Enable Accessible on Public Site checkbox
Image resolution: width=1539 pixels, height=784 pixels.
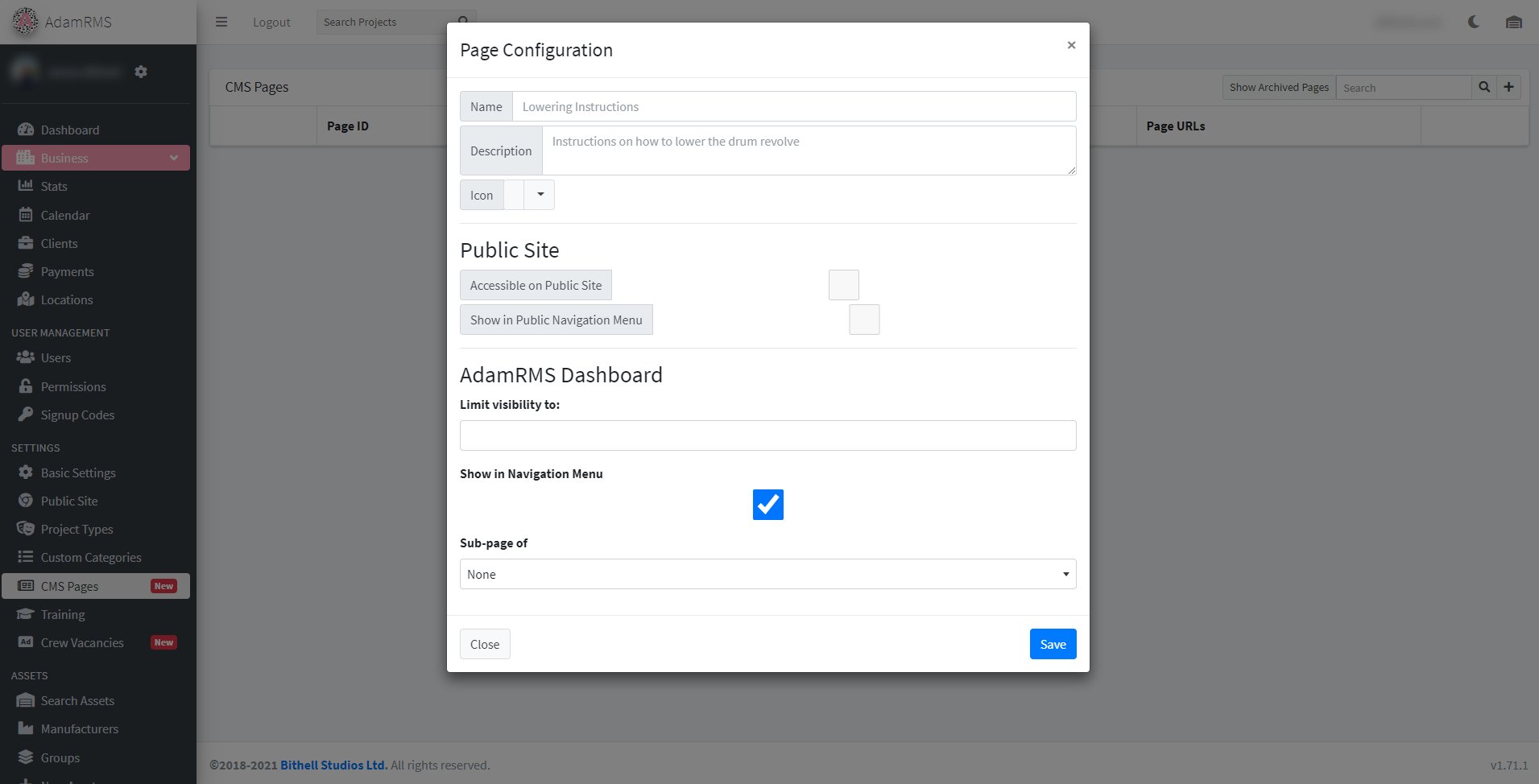(x=843, y=285)
